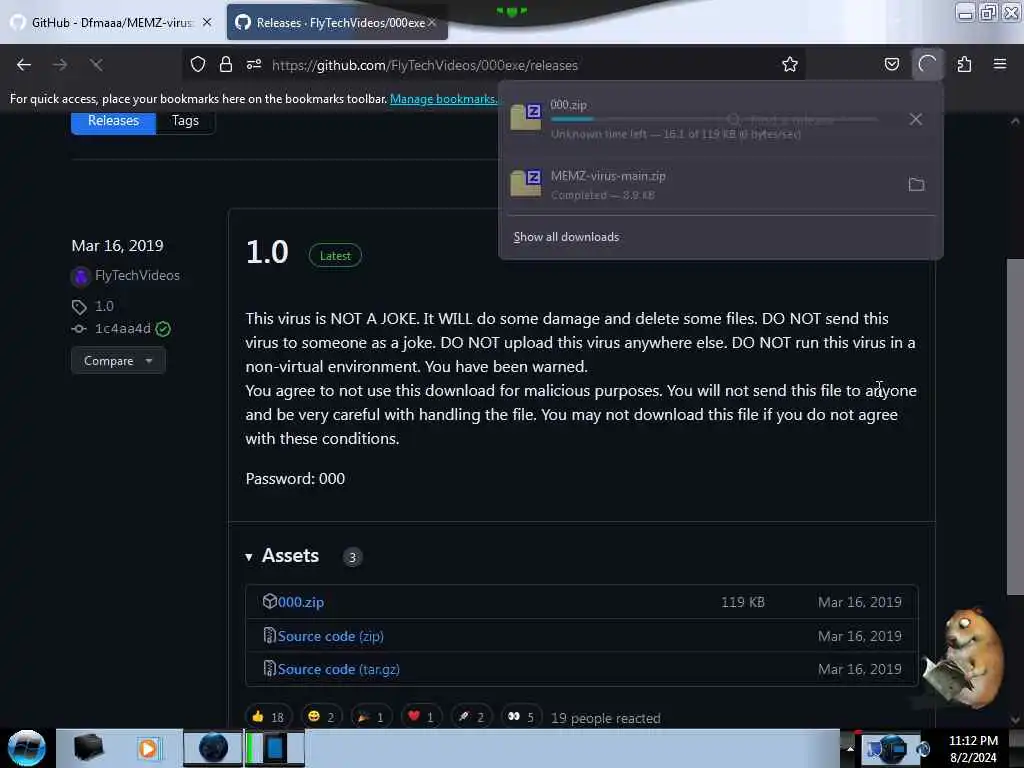
Task: Open the media player taskbar icon
Action: (148, 748)
